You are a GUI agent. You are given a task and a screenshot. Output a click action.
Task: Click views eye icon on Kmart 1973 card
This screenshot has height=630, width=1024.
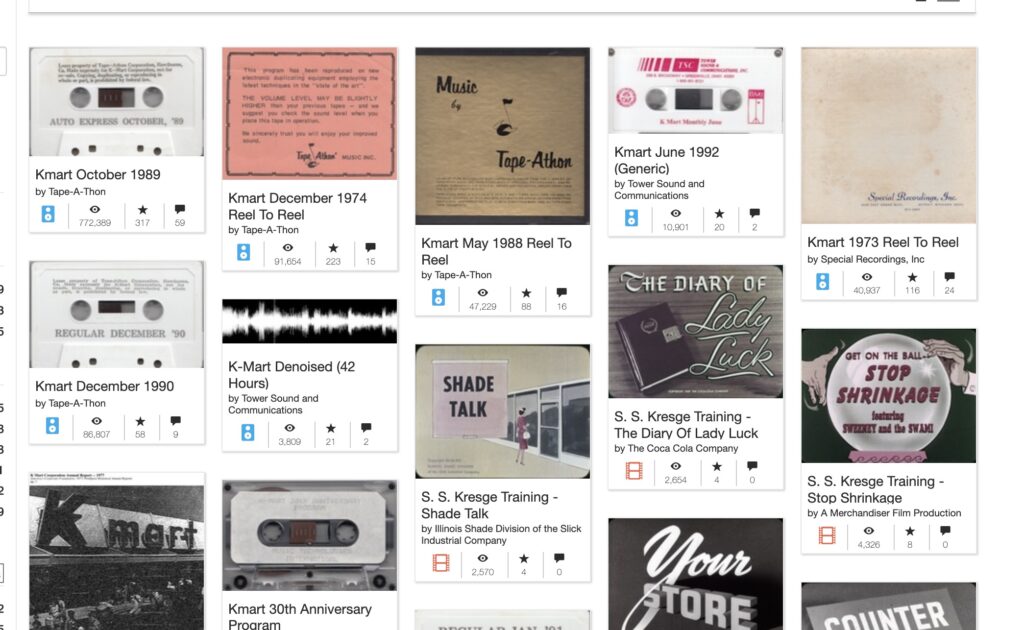(867, 277)
